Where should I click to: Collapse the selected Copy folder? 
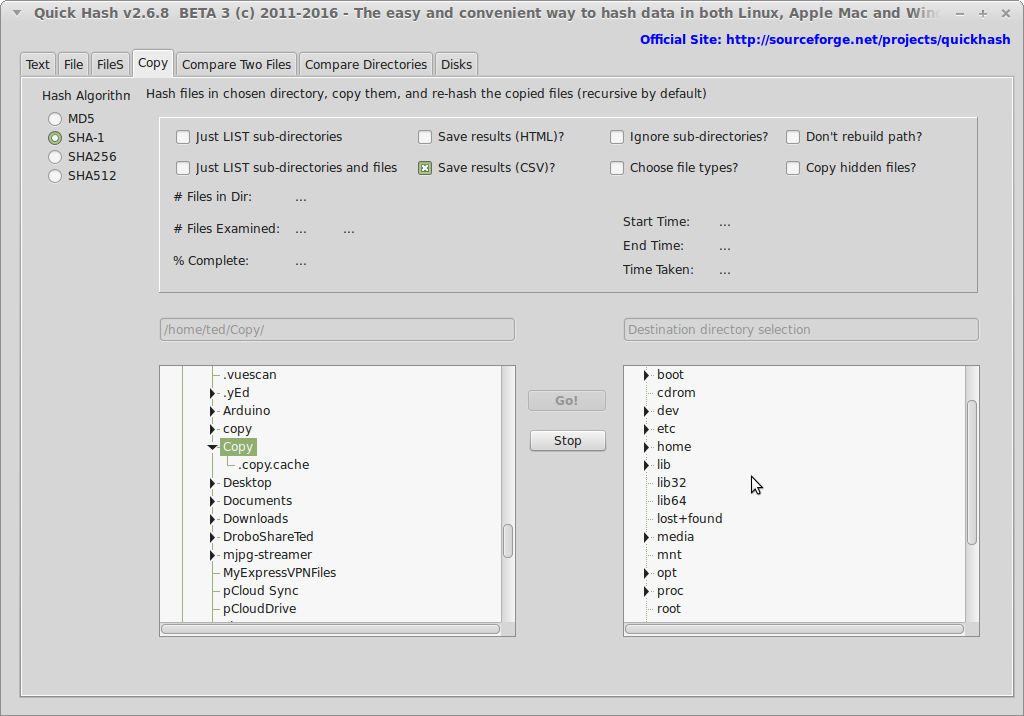[212, 448]
